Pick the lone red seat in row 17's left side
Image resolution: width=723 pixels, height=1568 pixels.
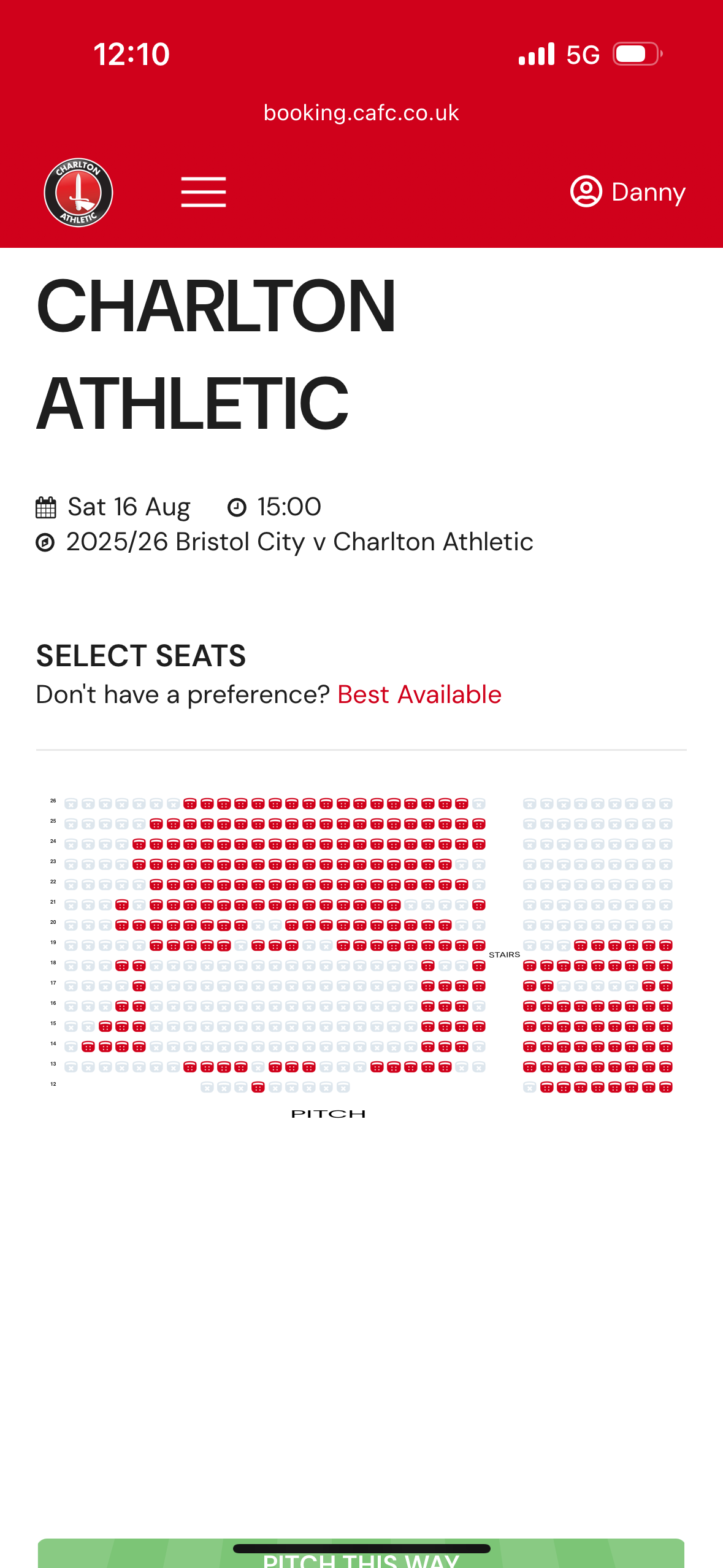point(139,986)
